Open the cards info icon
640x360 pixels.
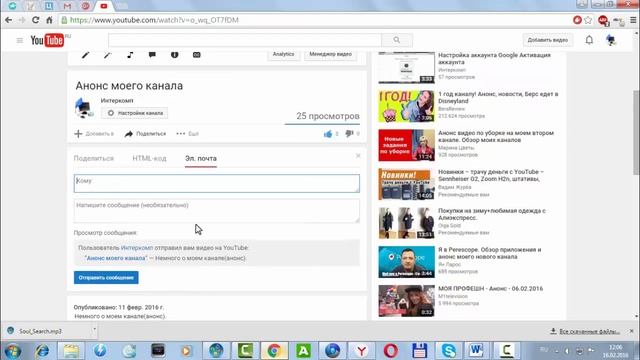174,54
